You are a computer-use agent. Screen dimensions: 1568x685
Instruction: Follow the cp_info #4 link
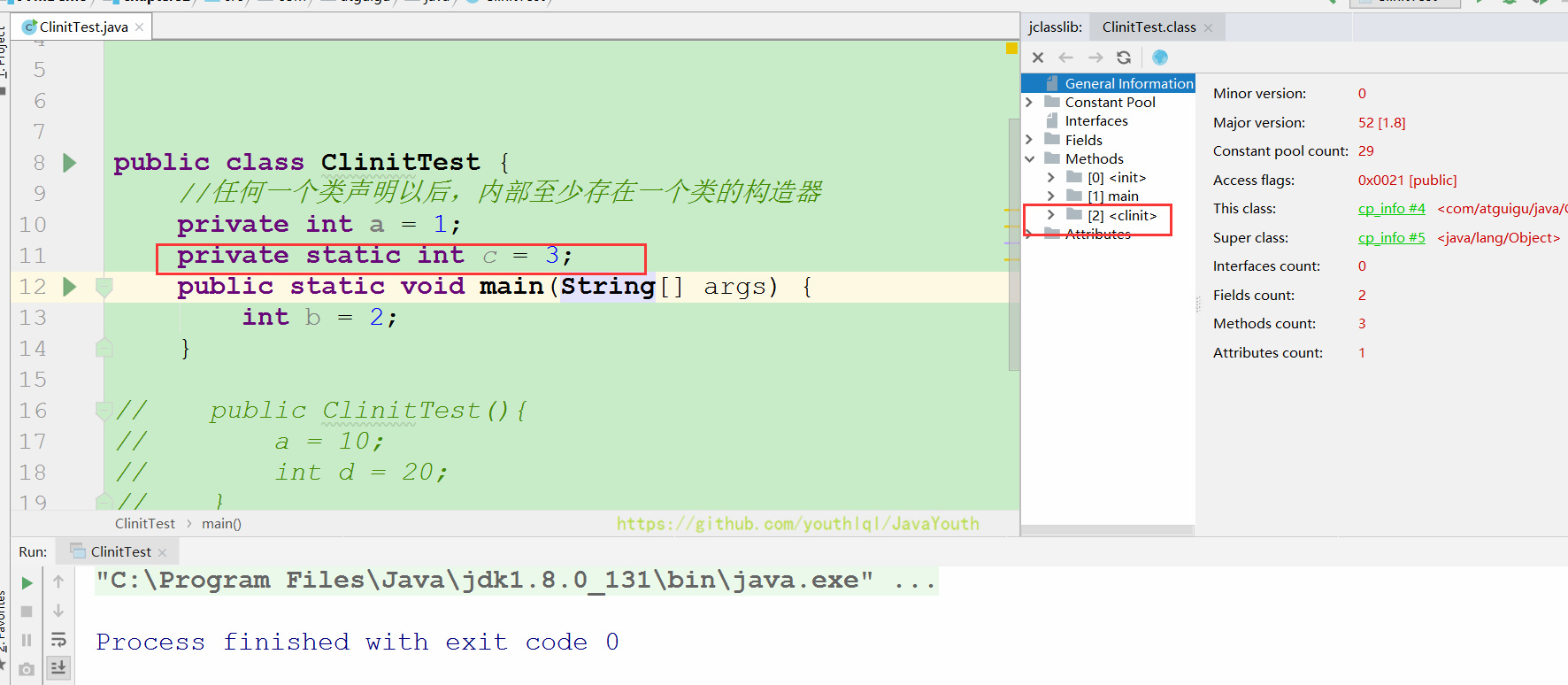(1391, 209)
